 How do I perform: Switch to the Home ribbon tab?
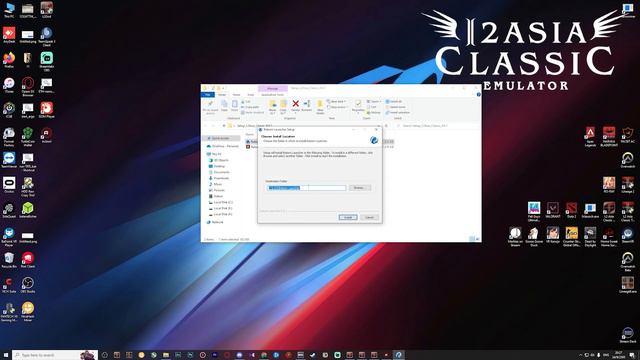[x=222, y=95]
